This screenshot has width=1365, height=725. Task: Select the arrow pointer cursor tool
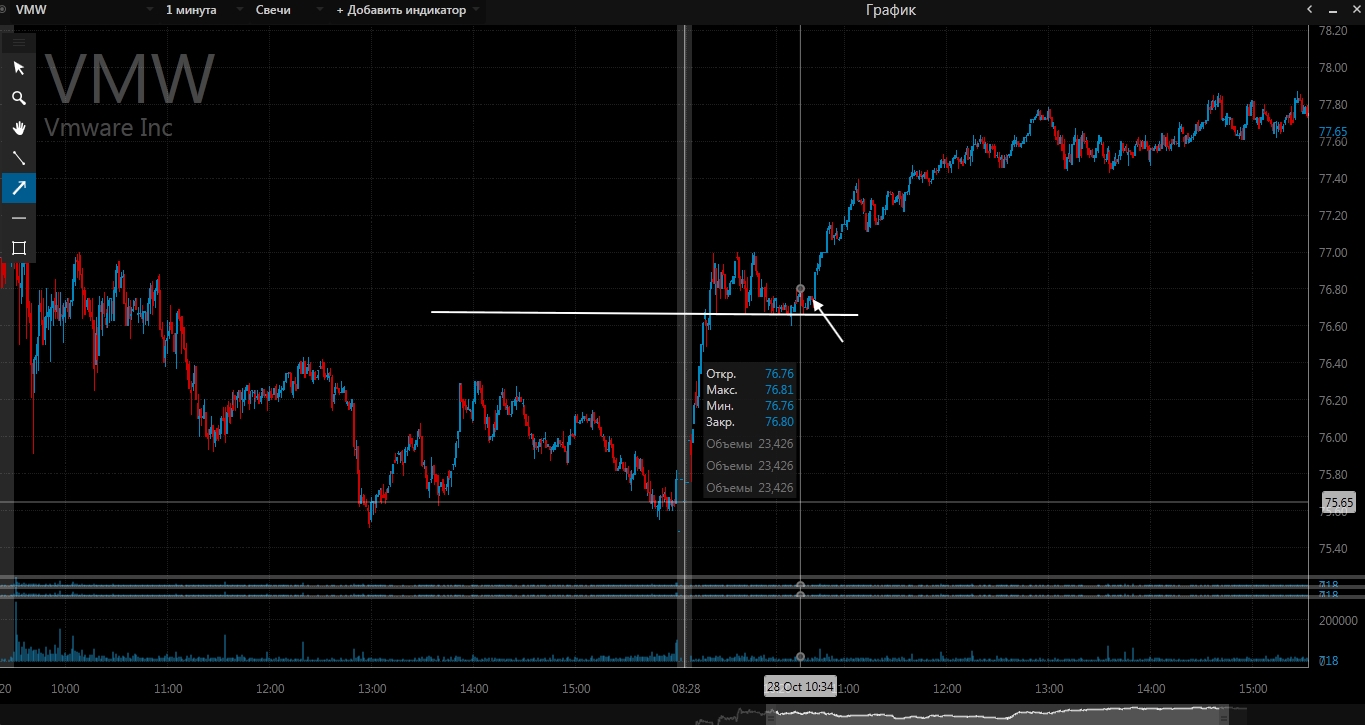tap(18, 68)
